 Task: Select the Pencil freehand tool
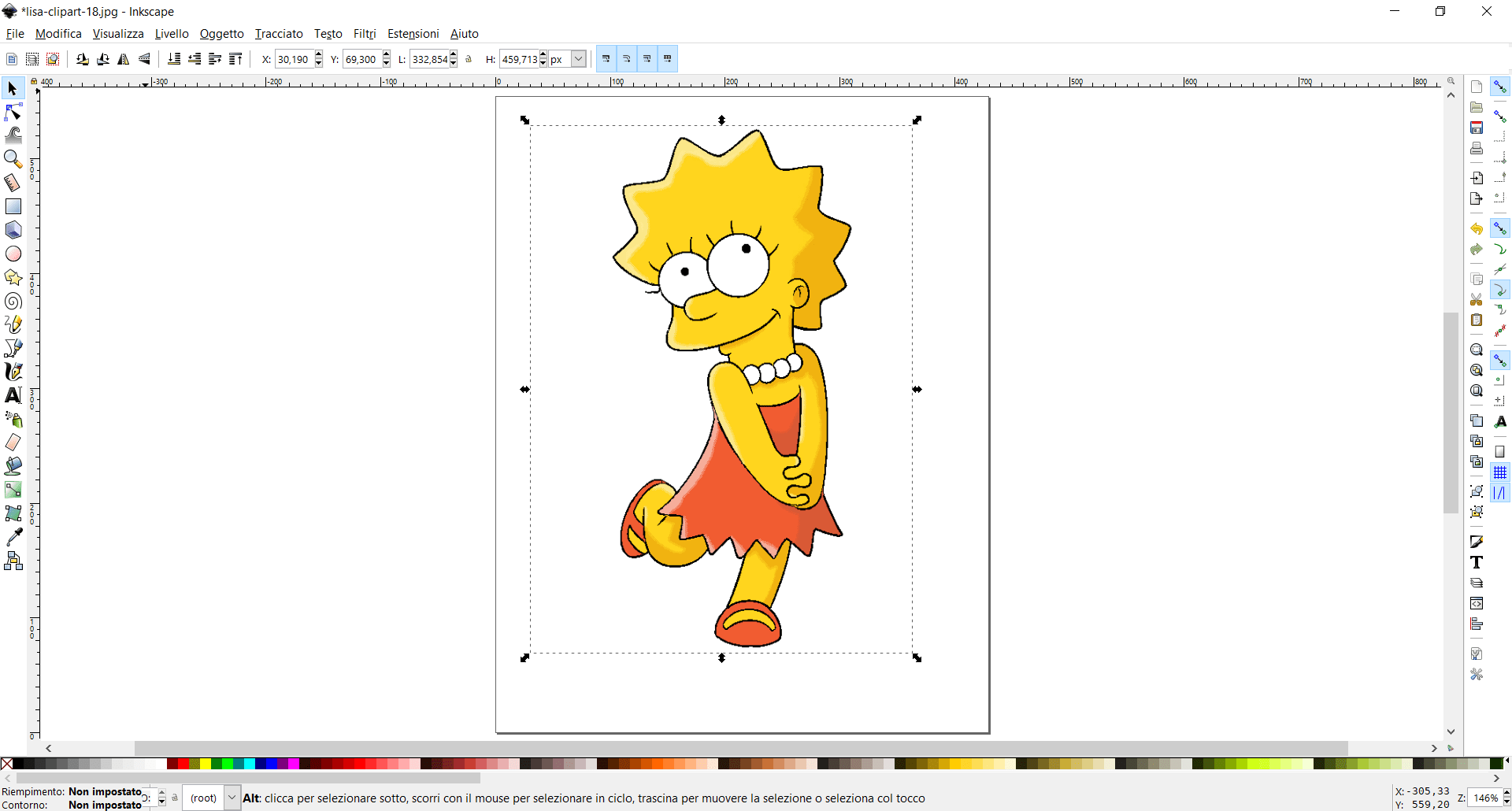[x=13, y=324]
